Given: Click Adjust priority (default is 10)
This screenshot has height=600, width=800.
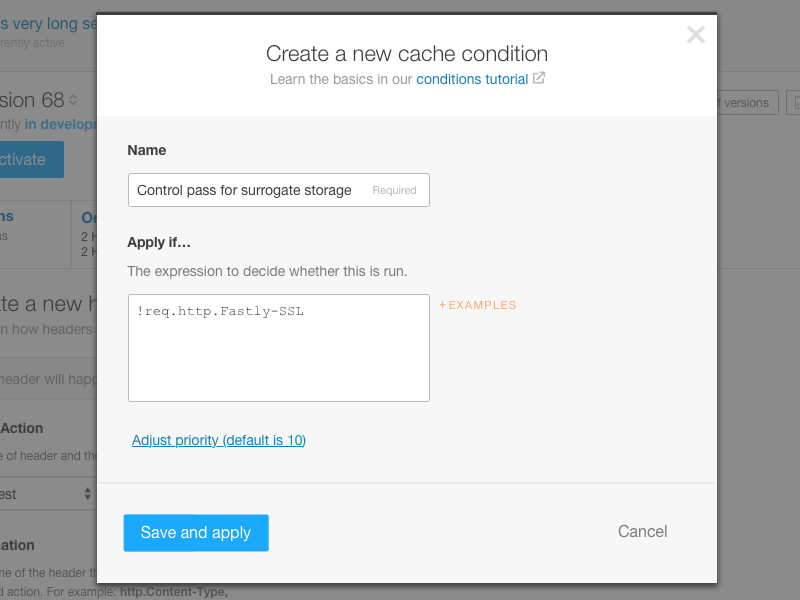Looking at the screenshot, I should click(218, 440).
